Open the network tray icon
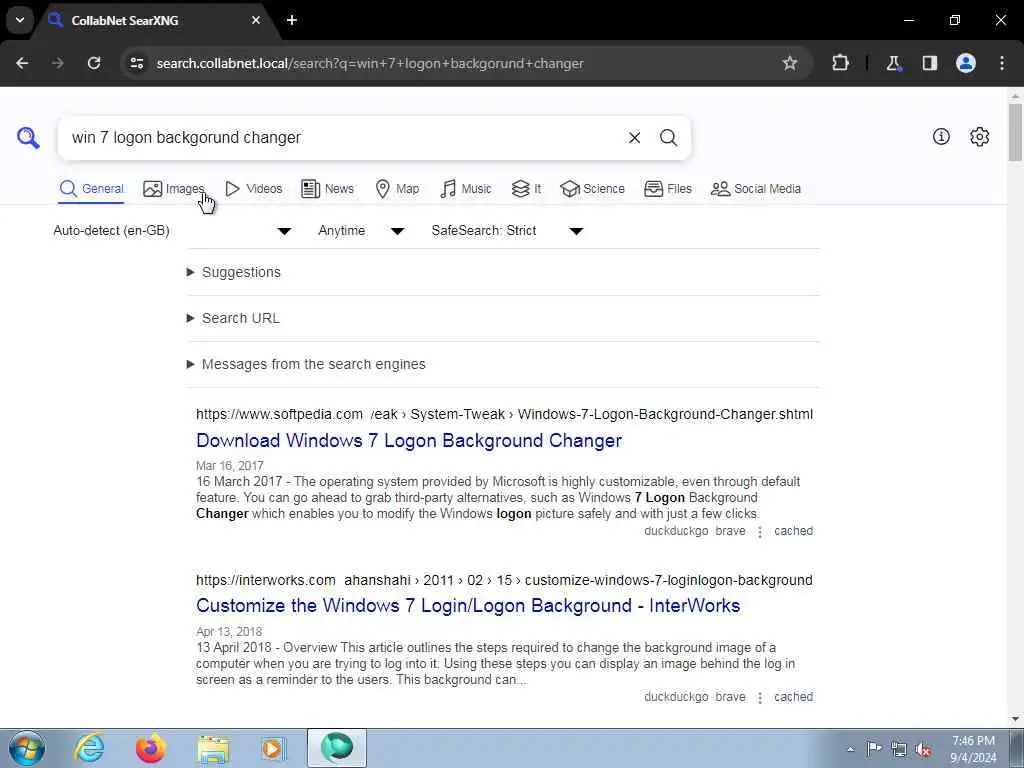The image size is (1024, 768). point(899,749)
